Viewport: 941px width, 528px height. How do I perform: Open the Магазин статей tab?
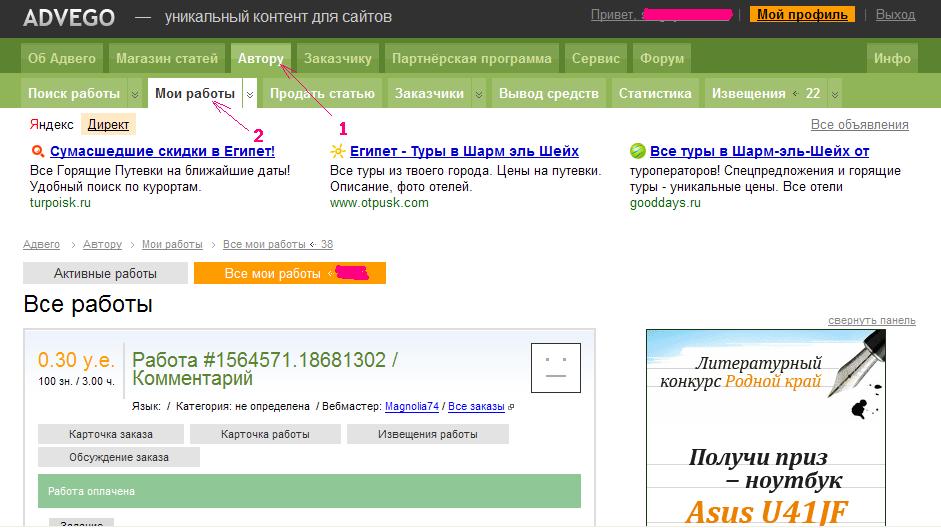click(167, 58)
